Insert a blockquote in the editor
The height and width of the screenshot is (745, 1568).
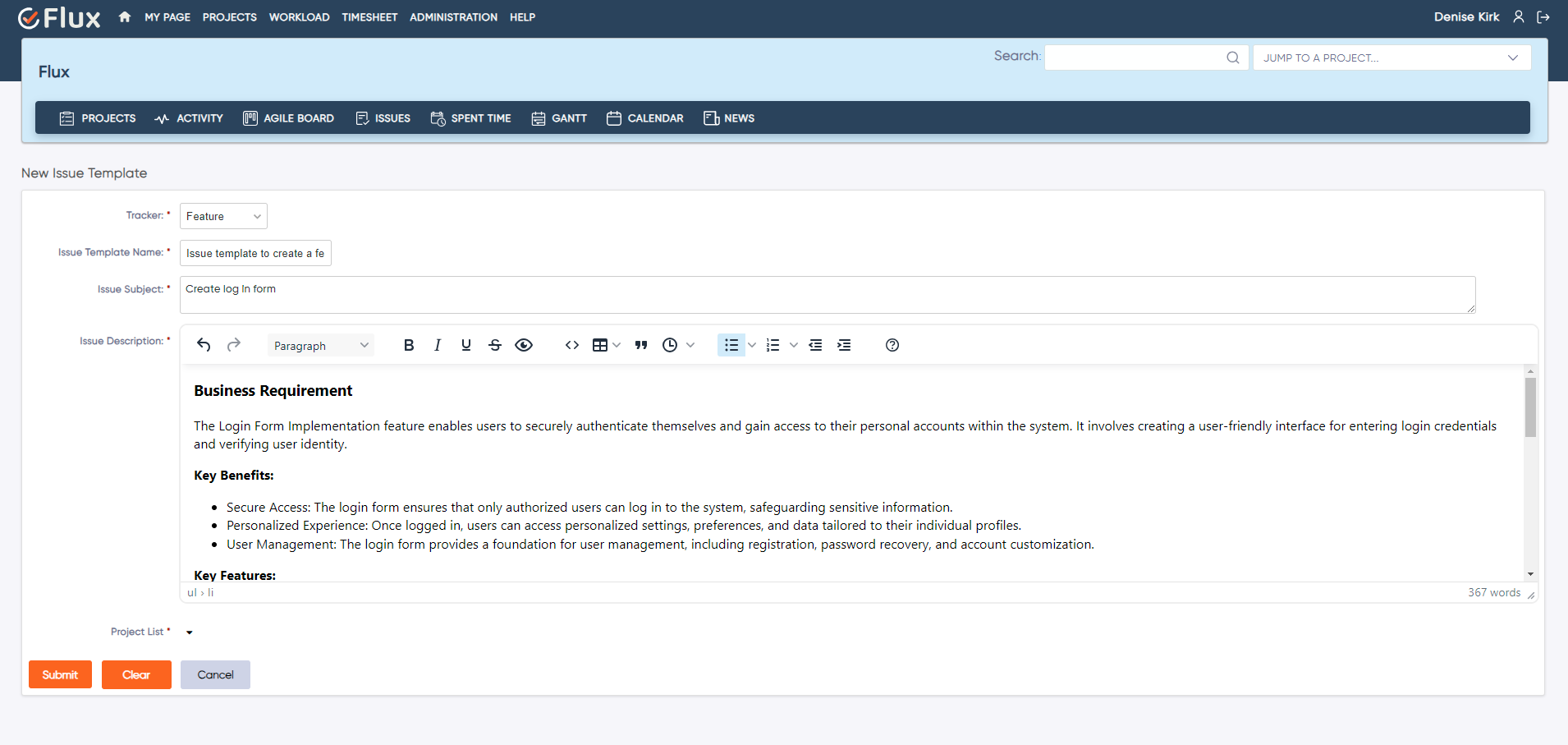click(x=641, y=345)
